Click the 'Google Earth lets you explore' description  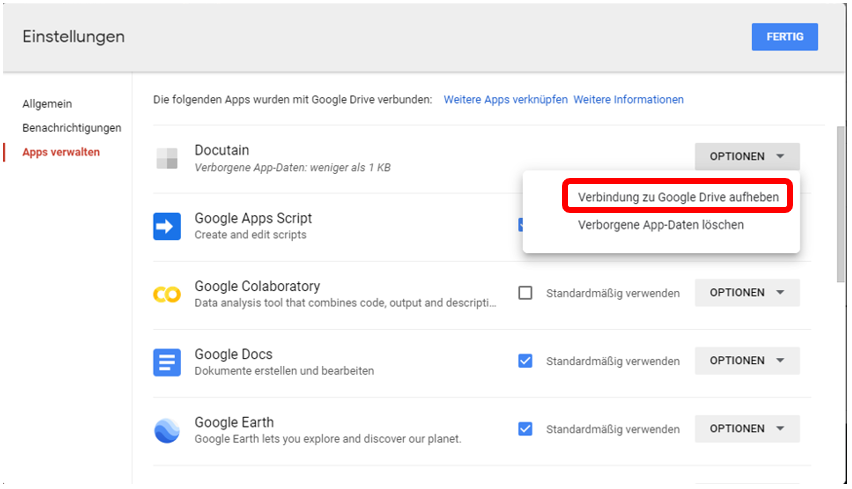click(x=328, y=439)
